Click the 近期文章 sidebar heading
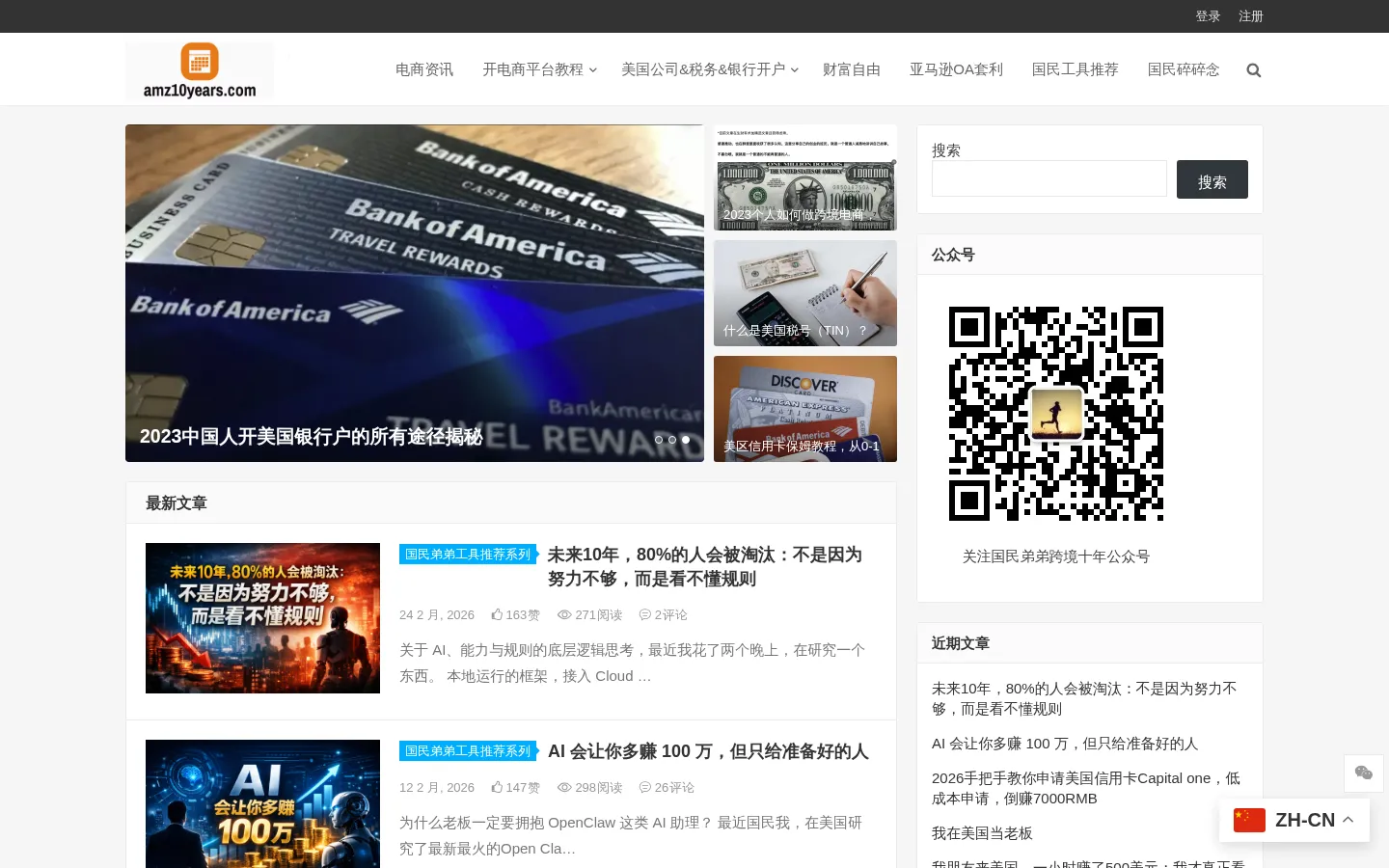The width and height of the screenshot is (1389, 868). (x=961, y=643)
